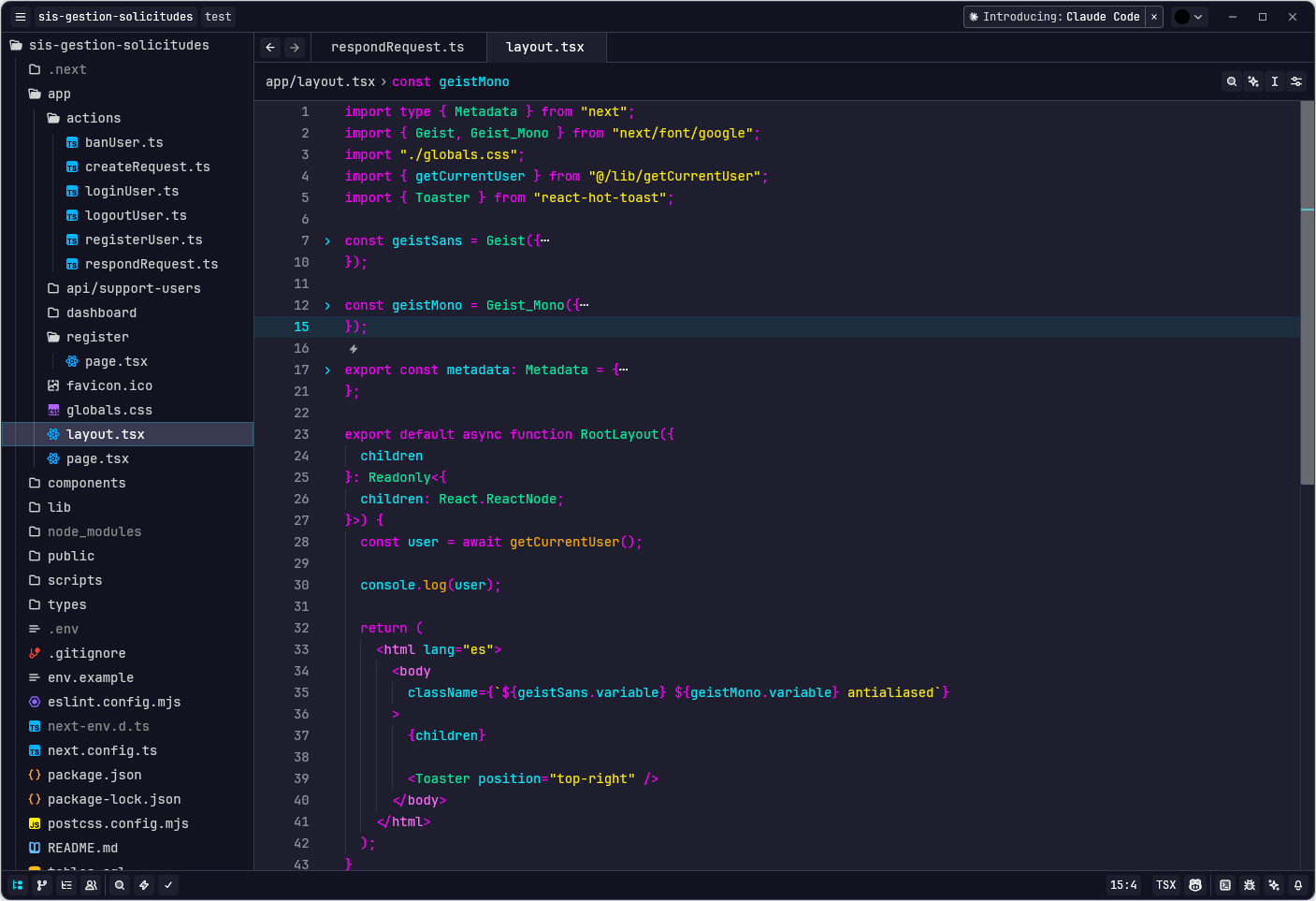The height and width of the screenshot is (901, 1316).
Task: Open the agent panel sparkle icon in status bar
Action: pos(1274,885)
